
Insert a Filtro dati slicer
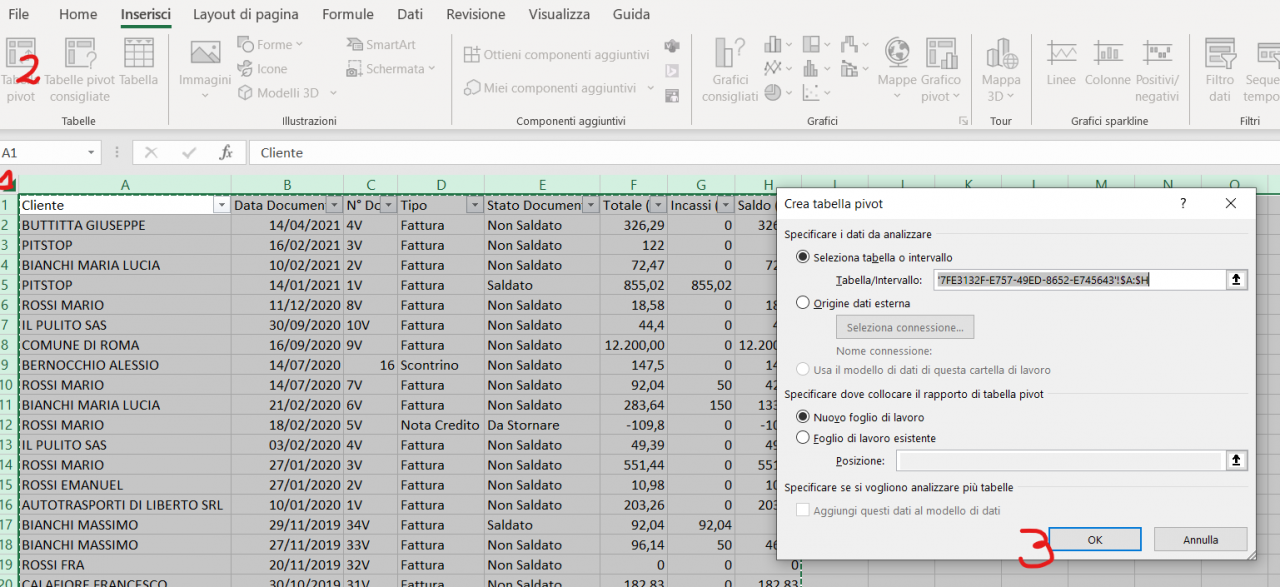[x=1220, y=70]
